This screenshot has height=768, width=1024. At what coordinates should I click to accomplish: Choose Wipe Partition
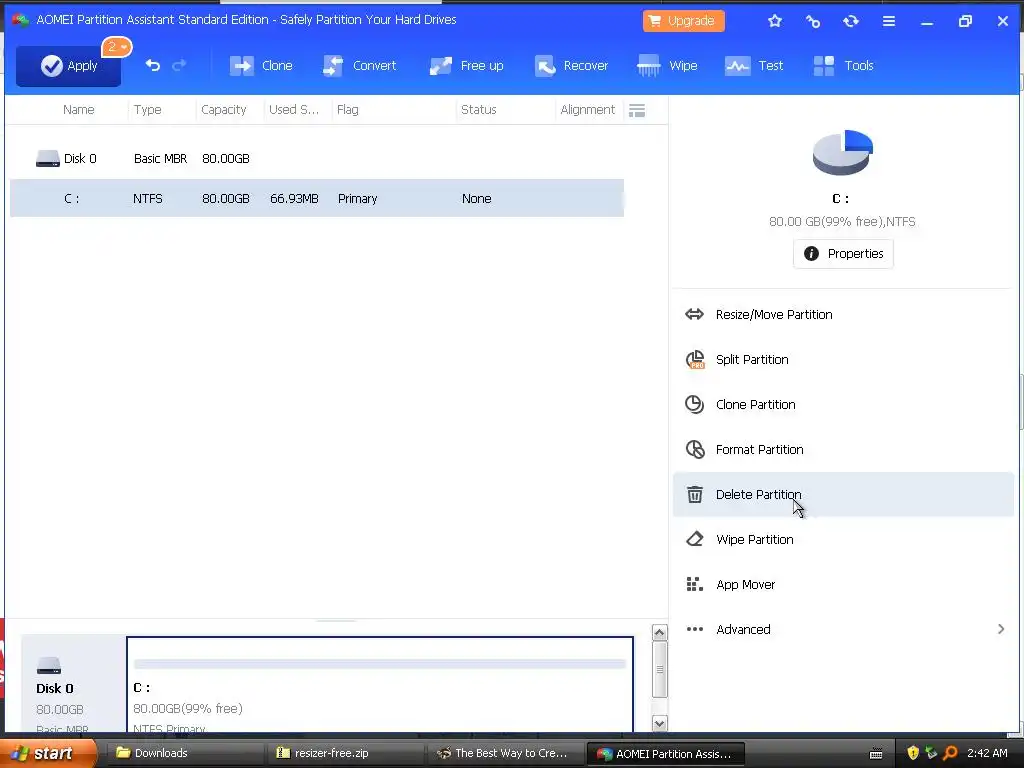pos(843,539)
